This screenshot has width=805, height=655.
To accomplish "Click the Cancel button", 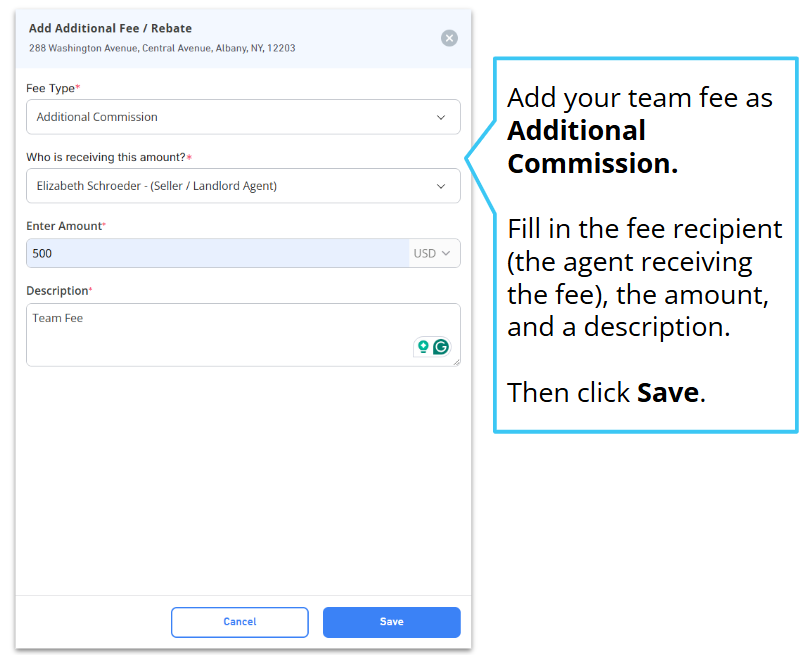I will [240, 622].
